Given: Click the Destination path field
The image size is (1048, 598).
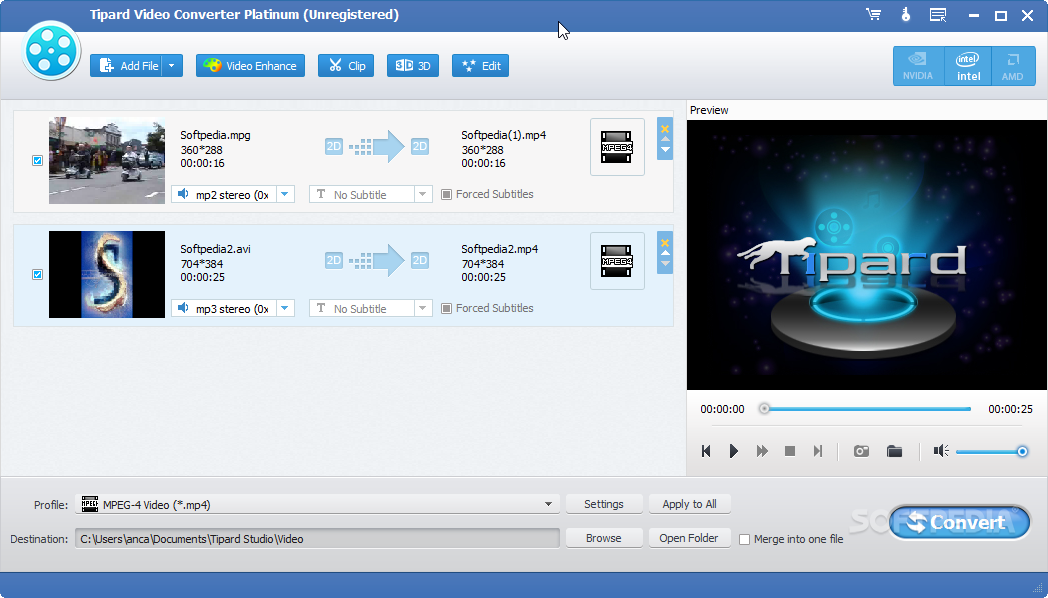Looking at the screenshot, I should coord(317,539).
